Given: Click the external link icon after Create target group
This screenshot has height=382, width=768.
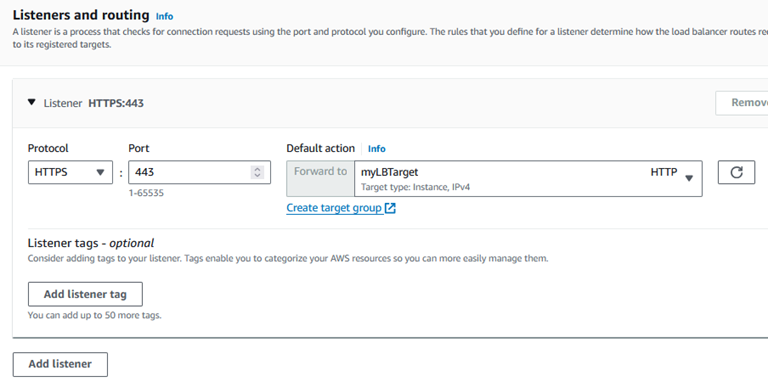Looking at the screenshot, I should [390, 208].
